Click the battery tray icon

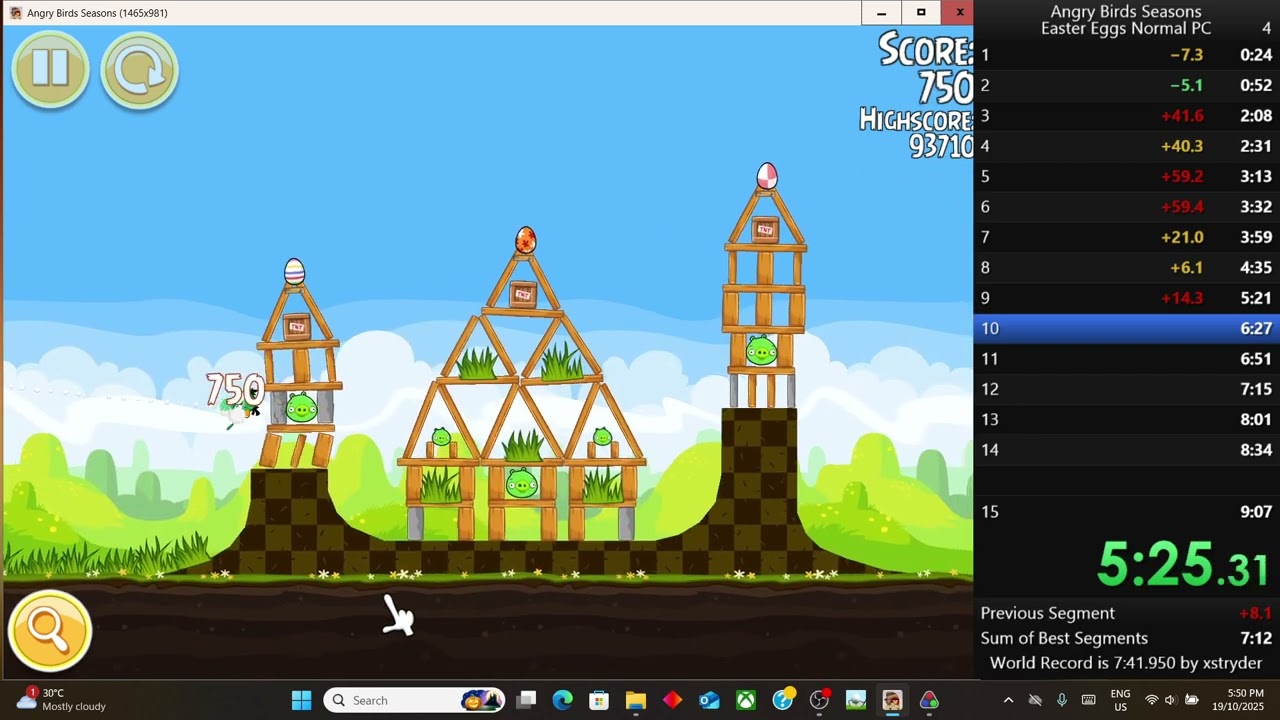(1192, 700)
